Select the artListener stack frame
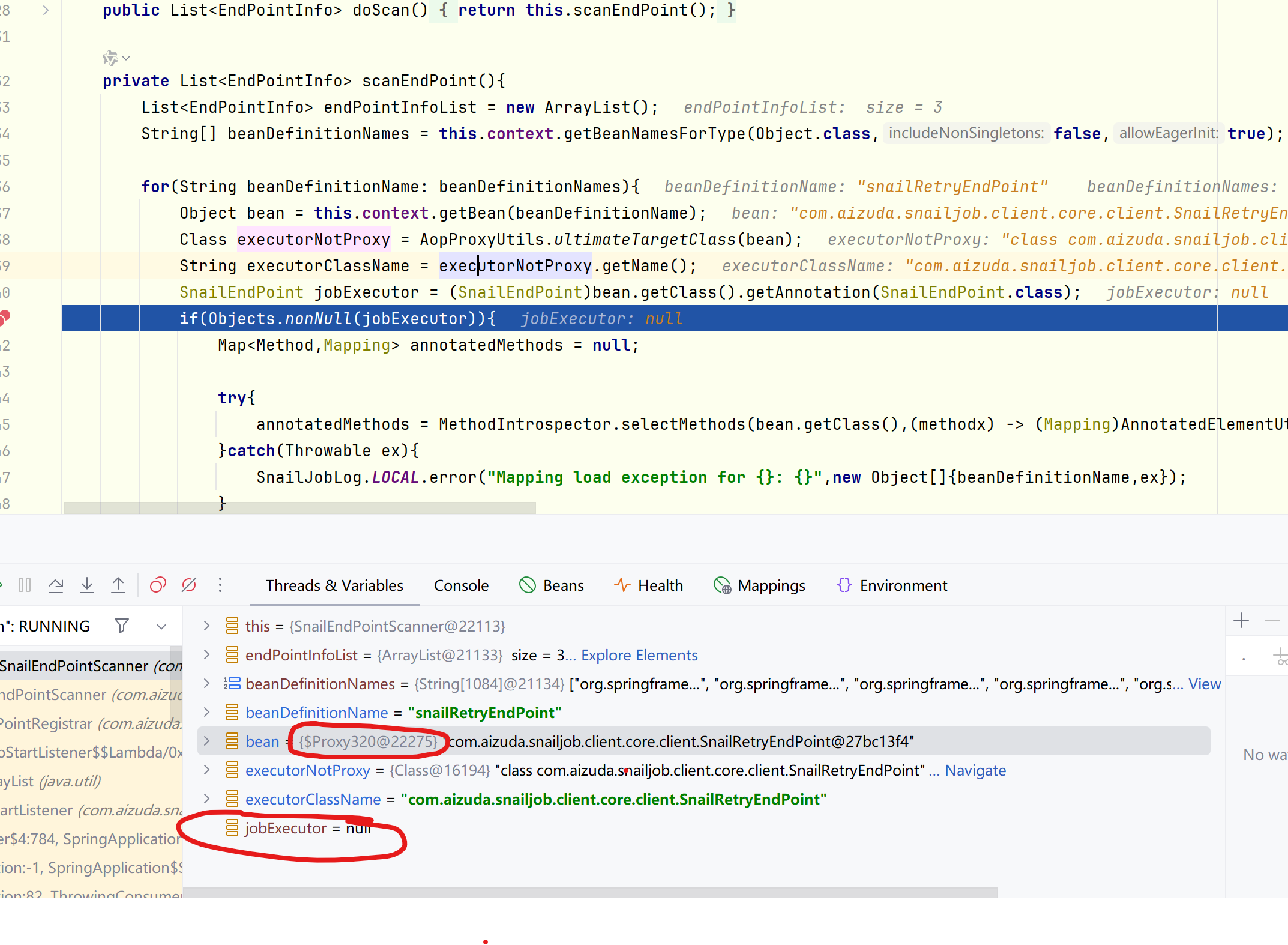The height and width of the screenshot is (945, 1288). (x=91, y=810)
